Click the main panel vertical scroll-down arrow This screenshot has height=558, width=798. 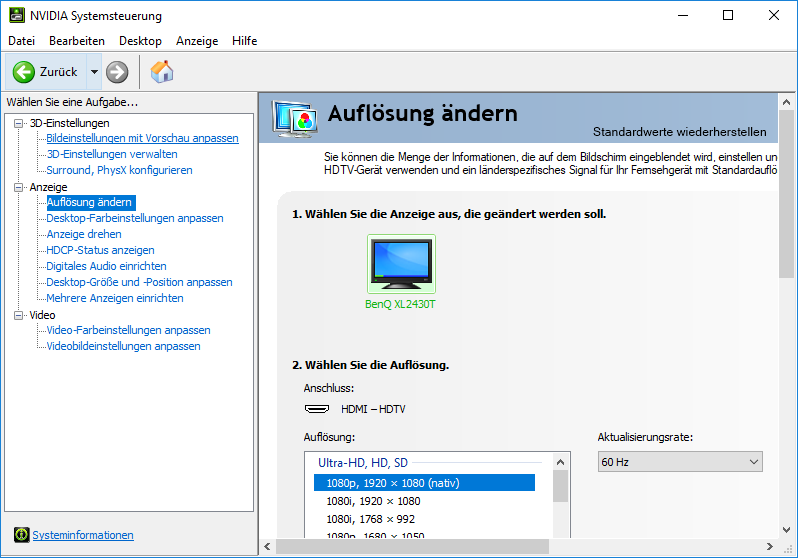pos(786,530)
